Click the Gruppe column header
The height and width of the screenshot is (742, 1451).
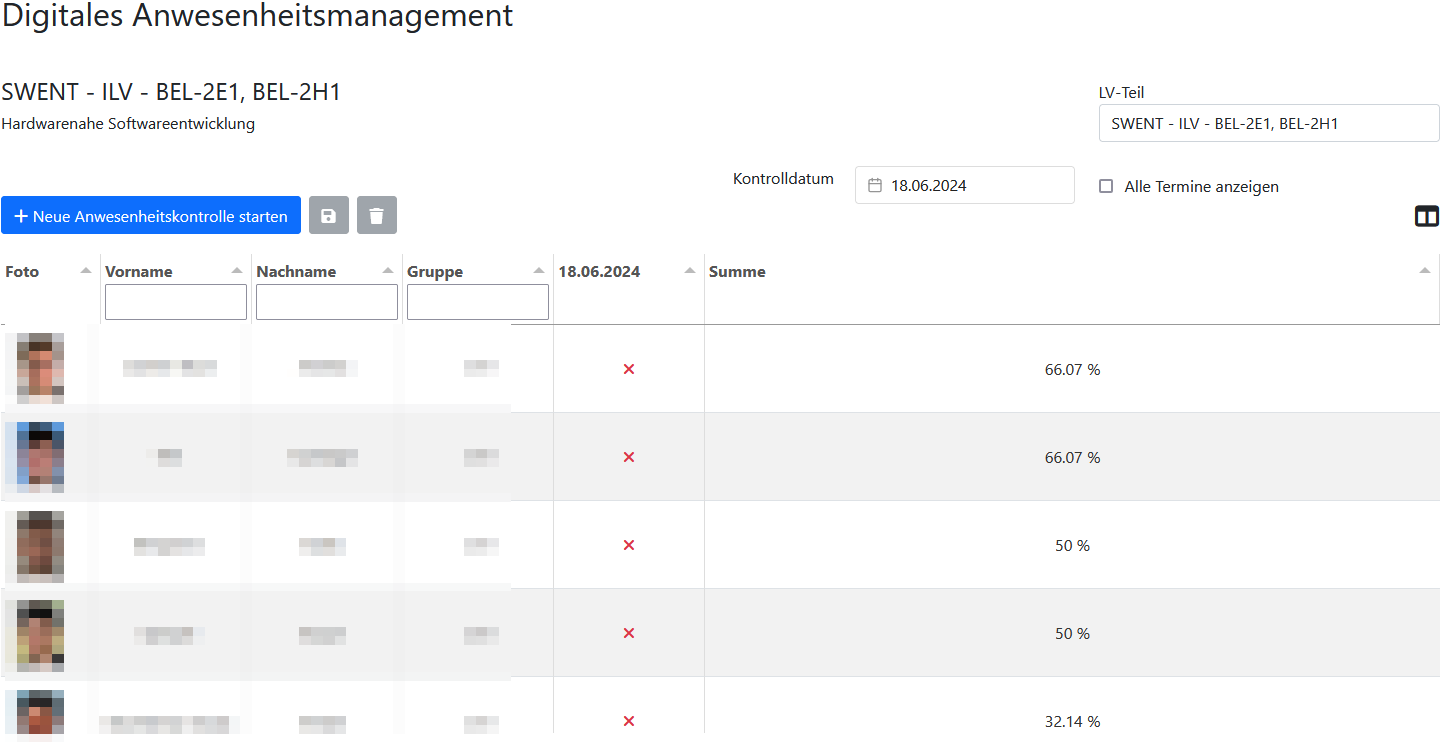[435, 272]
